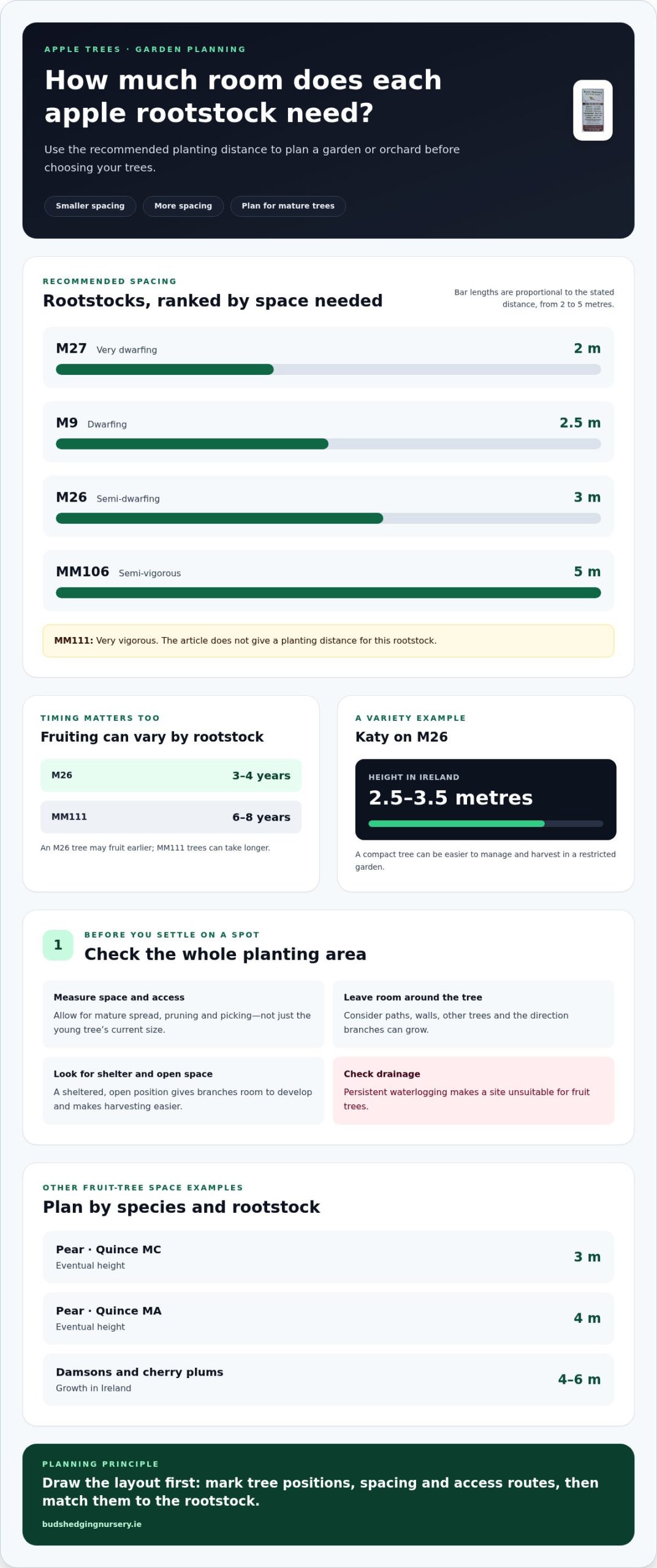Screen dimensions: 657x1568
Task: Select the MM111 6–8 years row
Action: [x=171, y=817]
